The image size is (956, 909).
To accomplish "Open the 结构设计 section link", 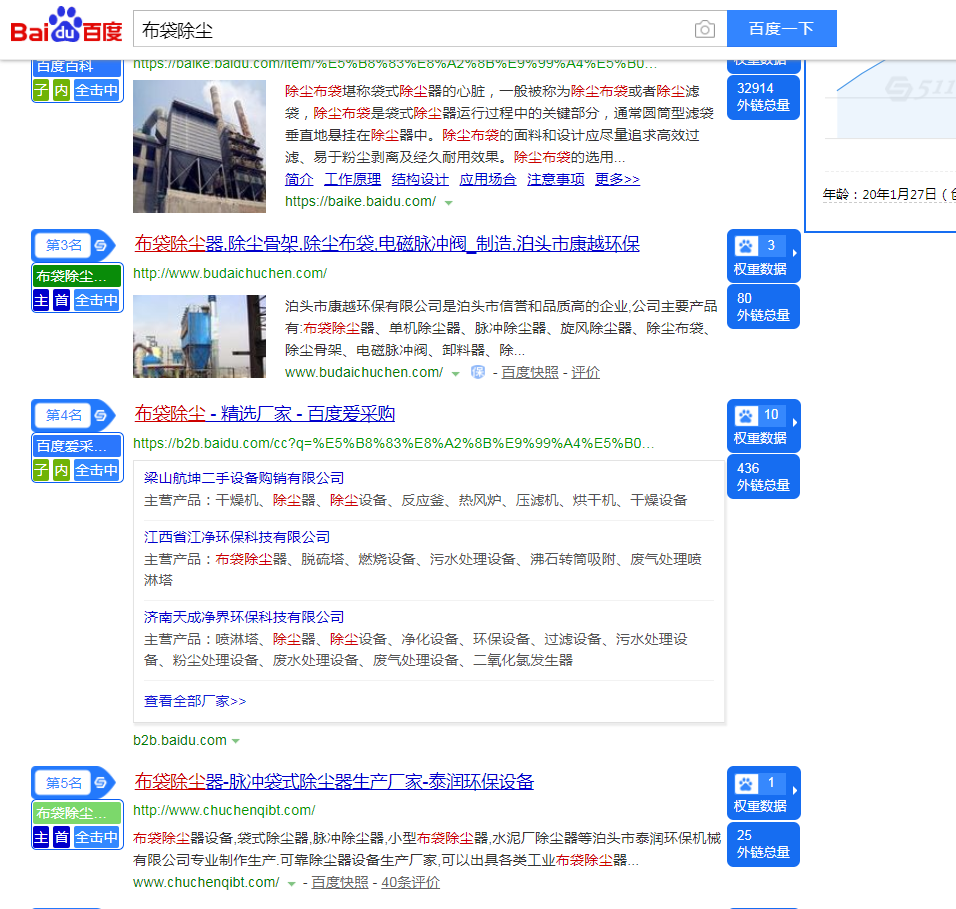I will (420, 179).
